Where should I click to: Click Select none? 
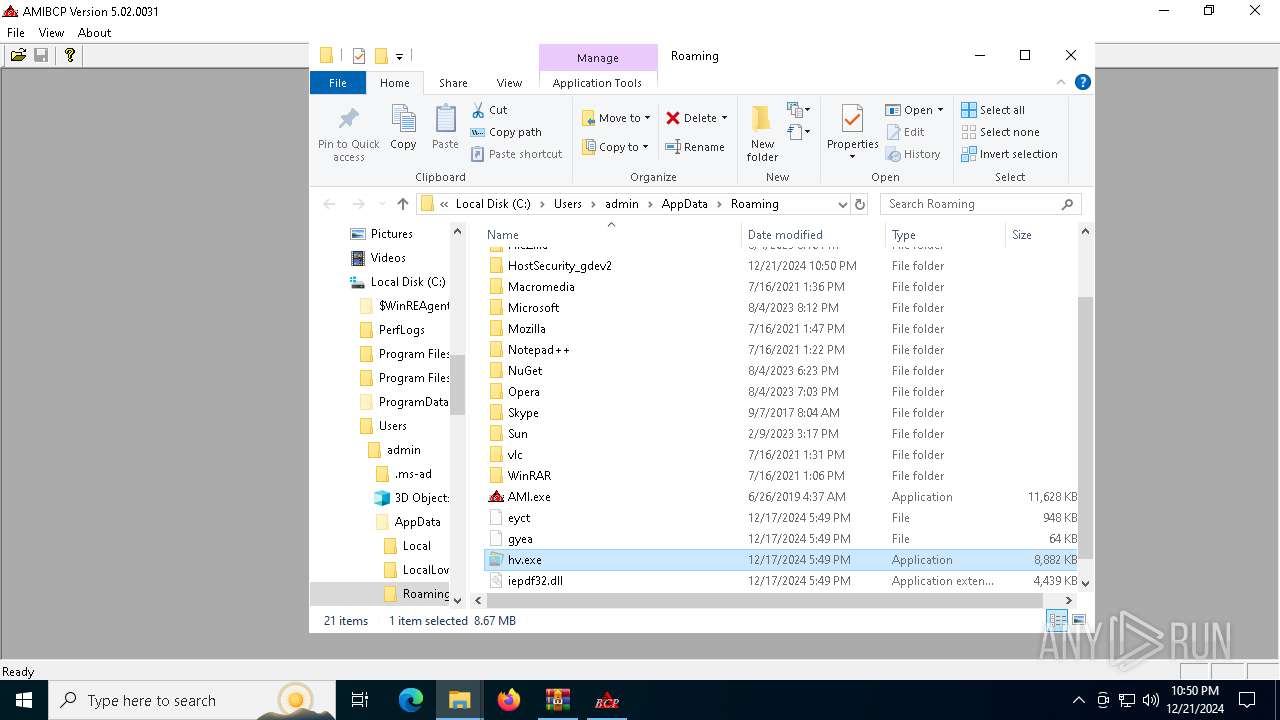tap(1000, 132)
